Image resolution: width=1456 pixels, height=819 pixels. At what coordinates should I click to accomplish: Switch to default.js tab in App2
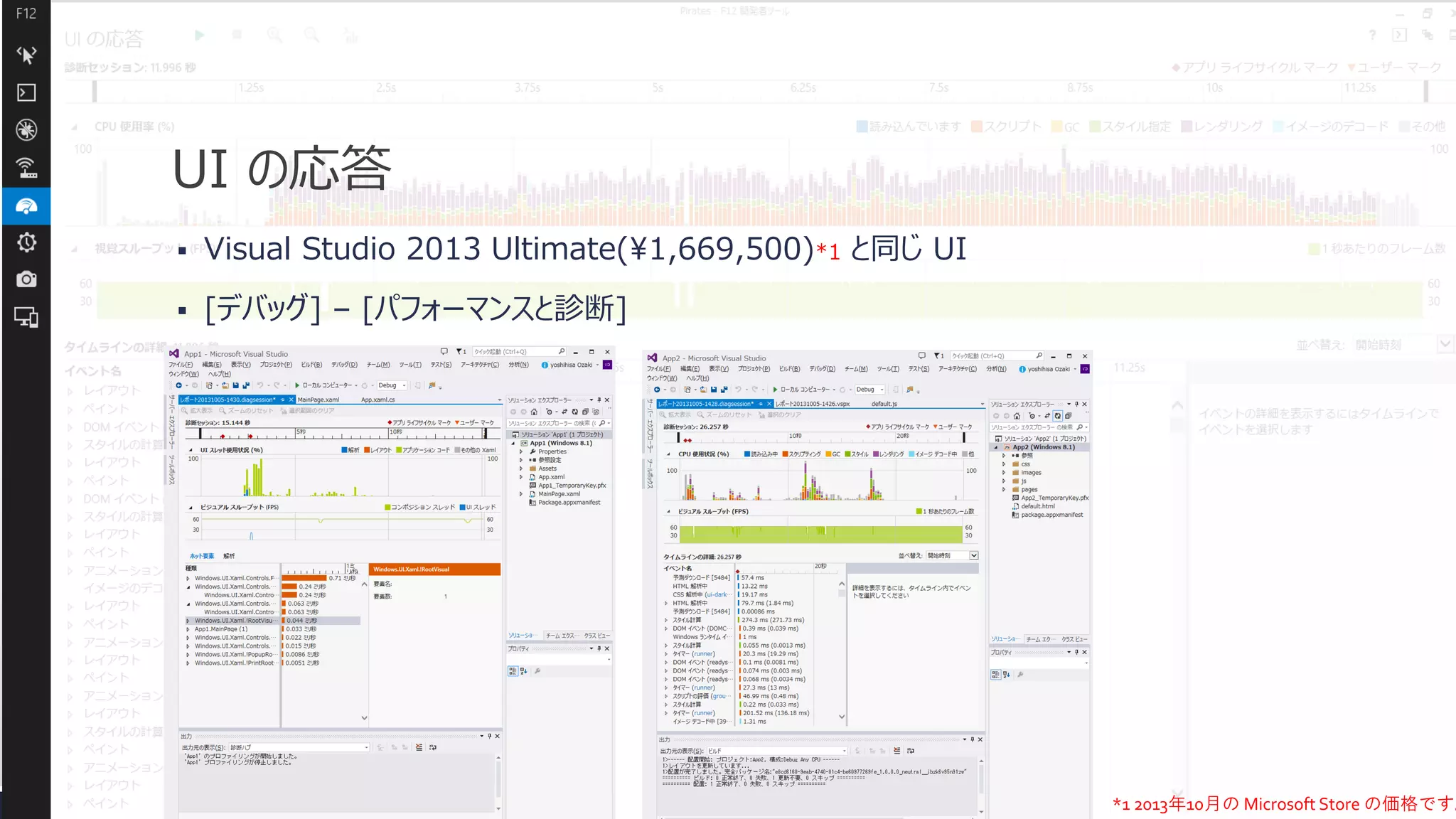(884, 404)
